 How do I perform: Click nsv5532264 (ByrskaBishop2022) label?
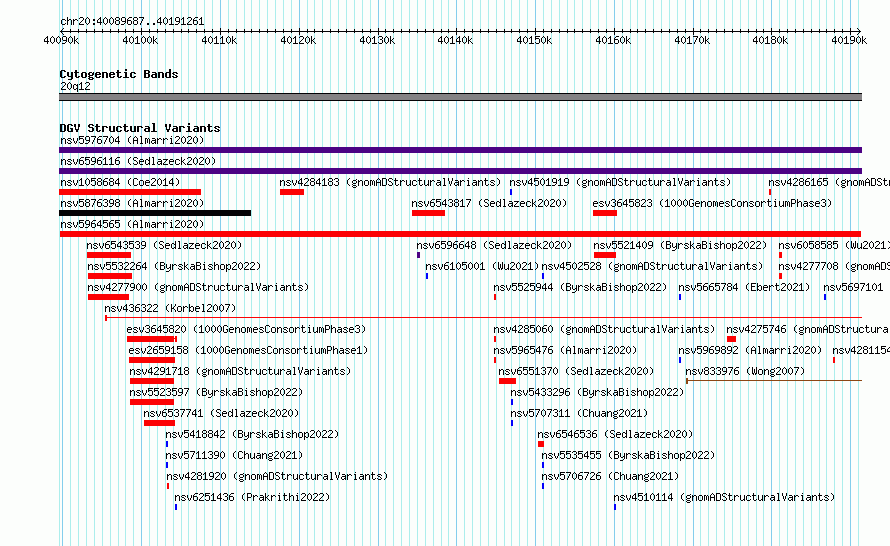tap(174, 266)
